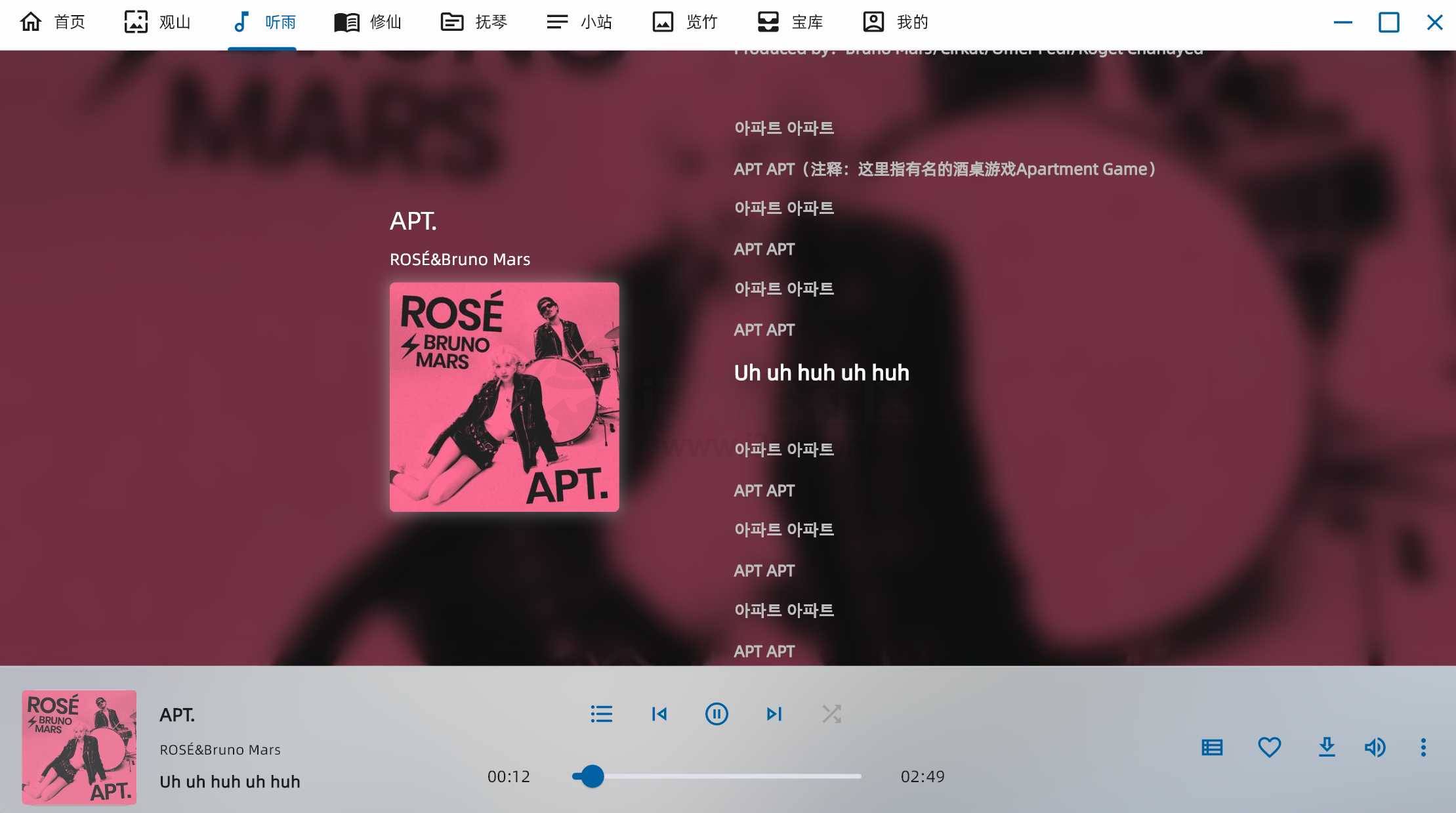The height and width of the screenshot is (813, 1456).
Task: Click the open book icon
Action: (x=346, y=22)
